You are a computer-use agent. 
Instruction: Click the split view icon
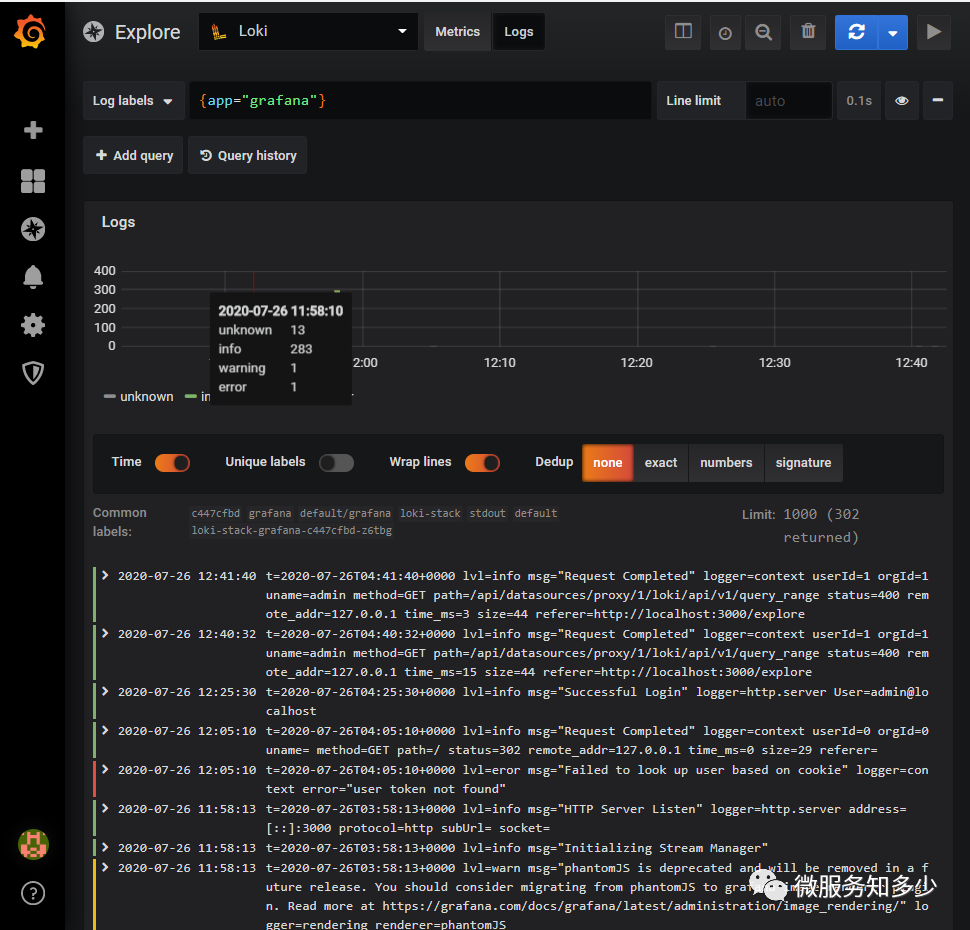[683, 32]
